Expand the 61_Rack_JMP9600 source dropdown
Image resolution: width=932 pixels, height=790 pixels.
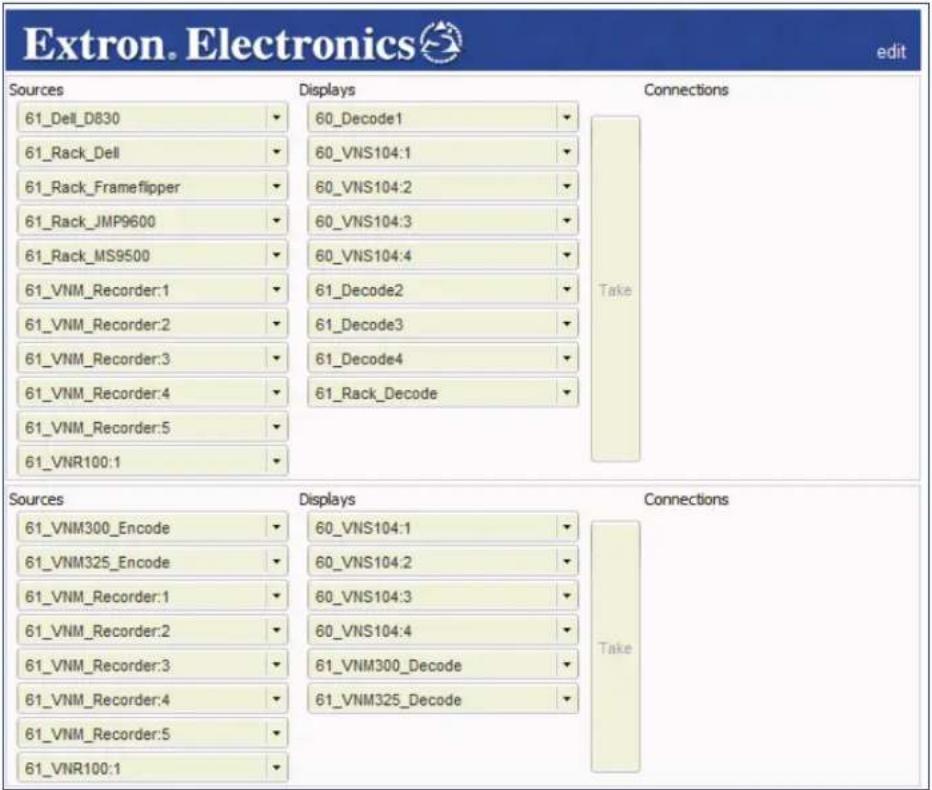coord(276,221)
